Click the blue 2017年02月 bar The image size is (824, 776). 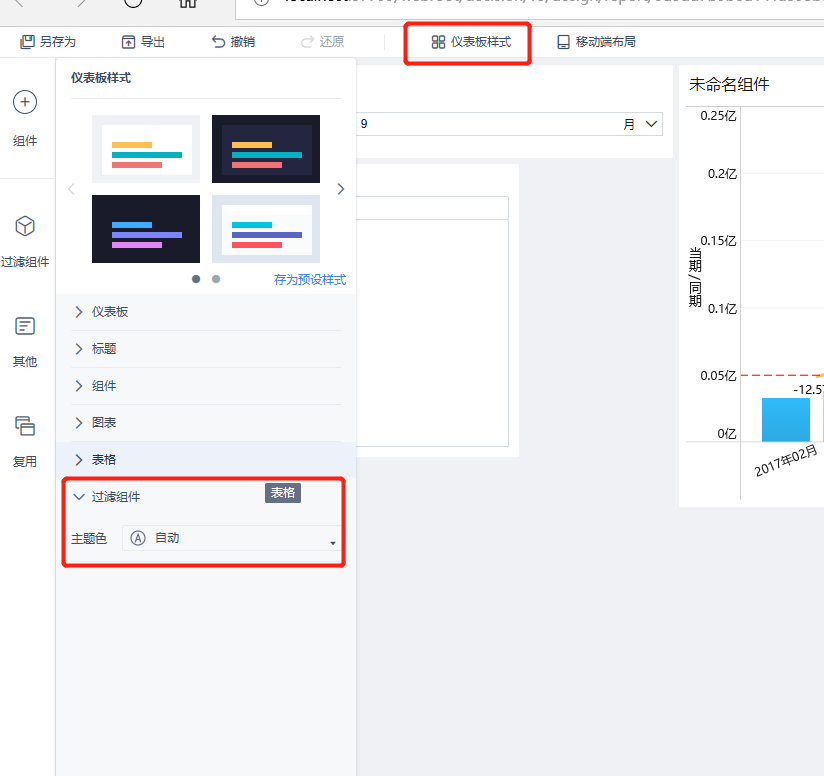click(786, 420)
